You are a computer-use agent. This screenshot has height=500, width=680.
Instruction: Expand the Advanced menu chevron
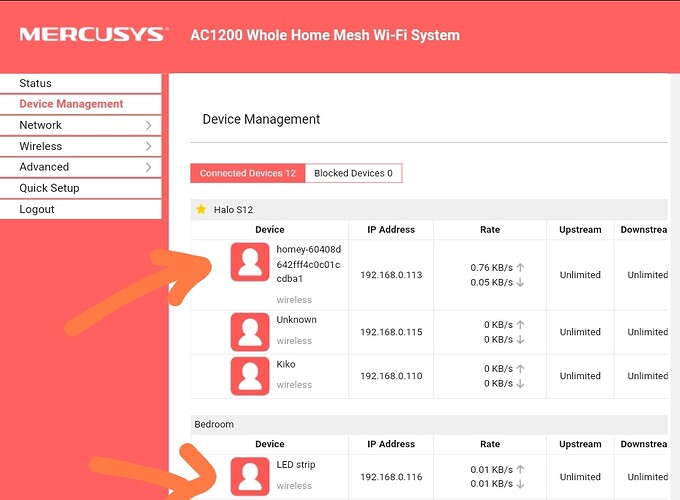click(148, 167)
